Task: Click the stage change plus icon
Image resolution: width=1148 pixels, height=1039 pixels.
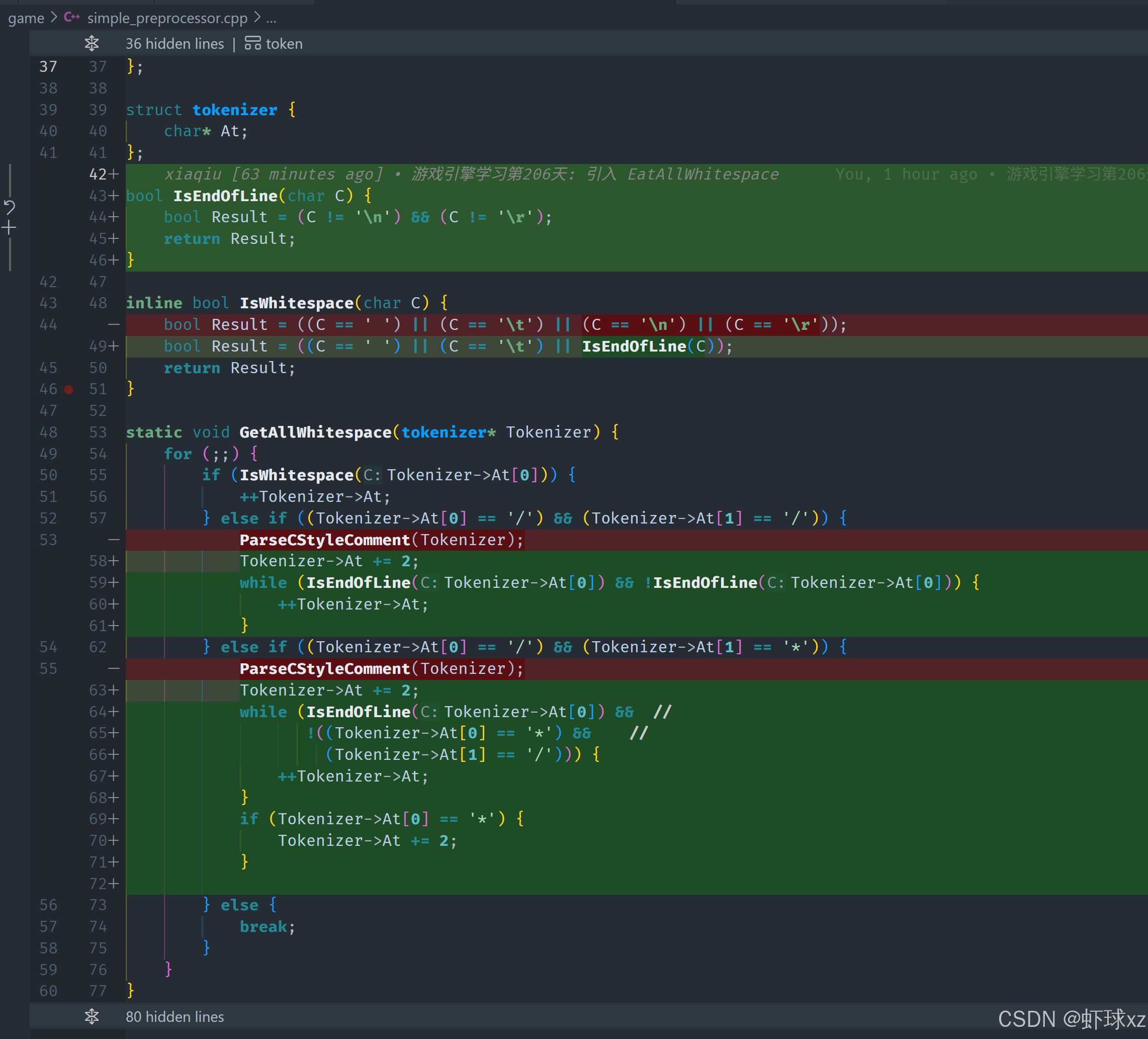Action: click(9, 228)
